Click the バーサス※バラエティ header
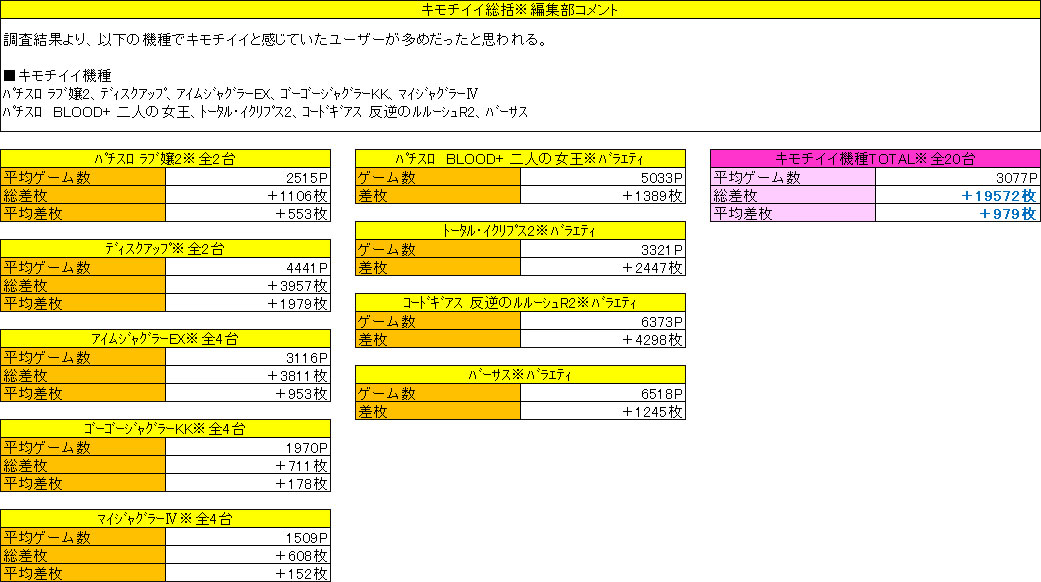1041x582 pixels. pos(520,374)
